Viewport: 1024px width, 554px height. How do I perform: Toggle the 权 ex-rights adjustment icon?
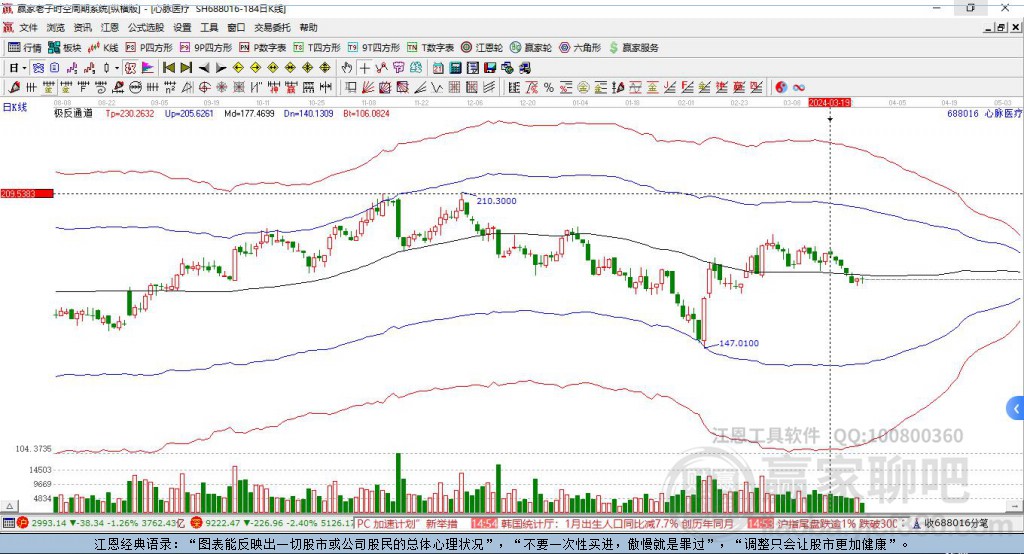[131, 68]
